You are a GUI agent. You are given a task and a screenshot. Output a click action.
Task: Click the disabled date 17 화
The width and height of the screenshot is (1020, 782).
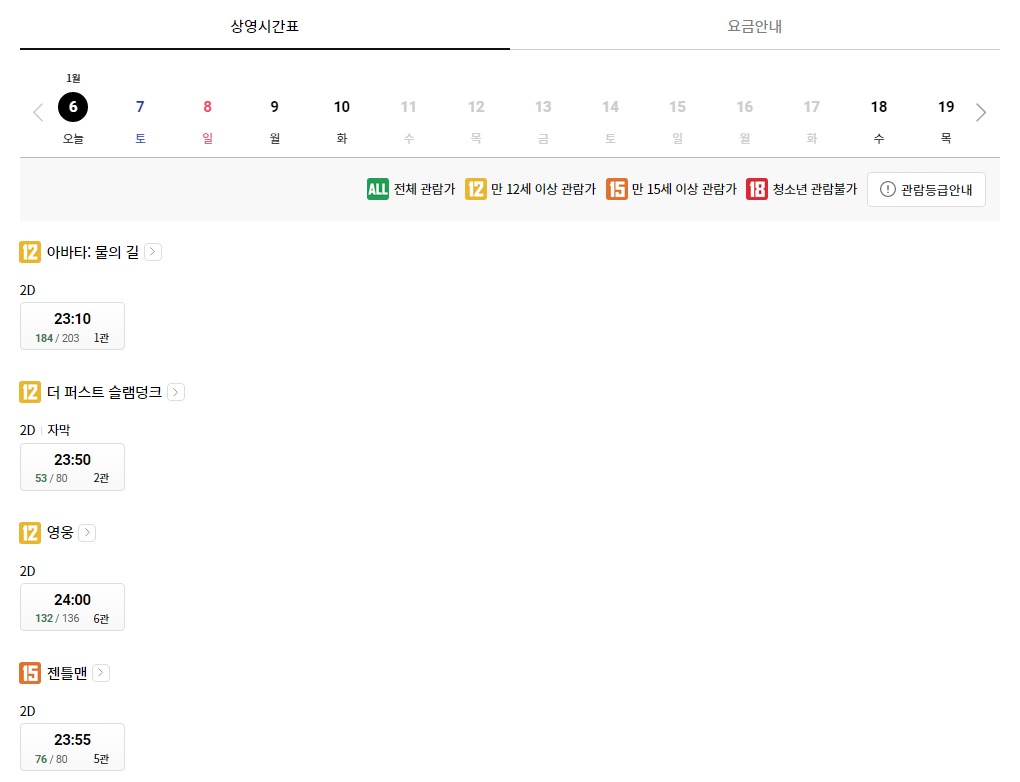pyautogui.click(x=811, y=120)
